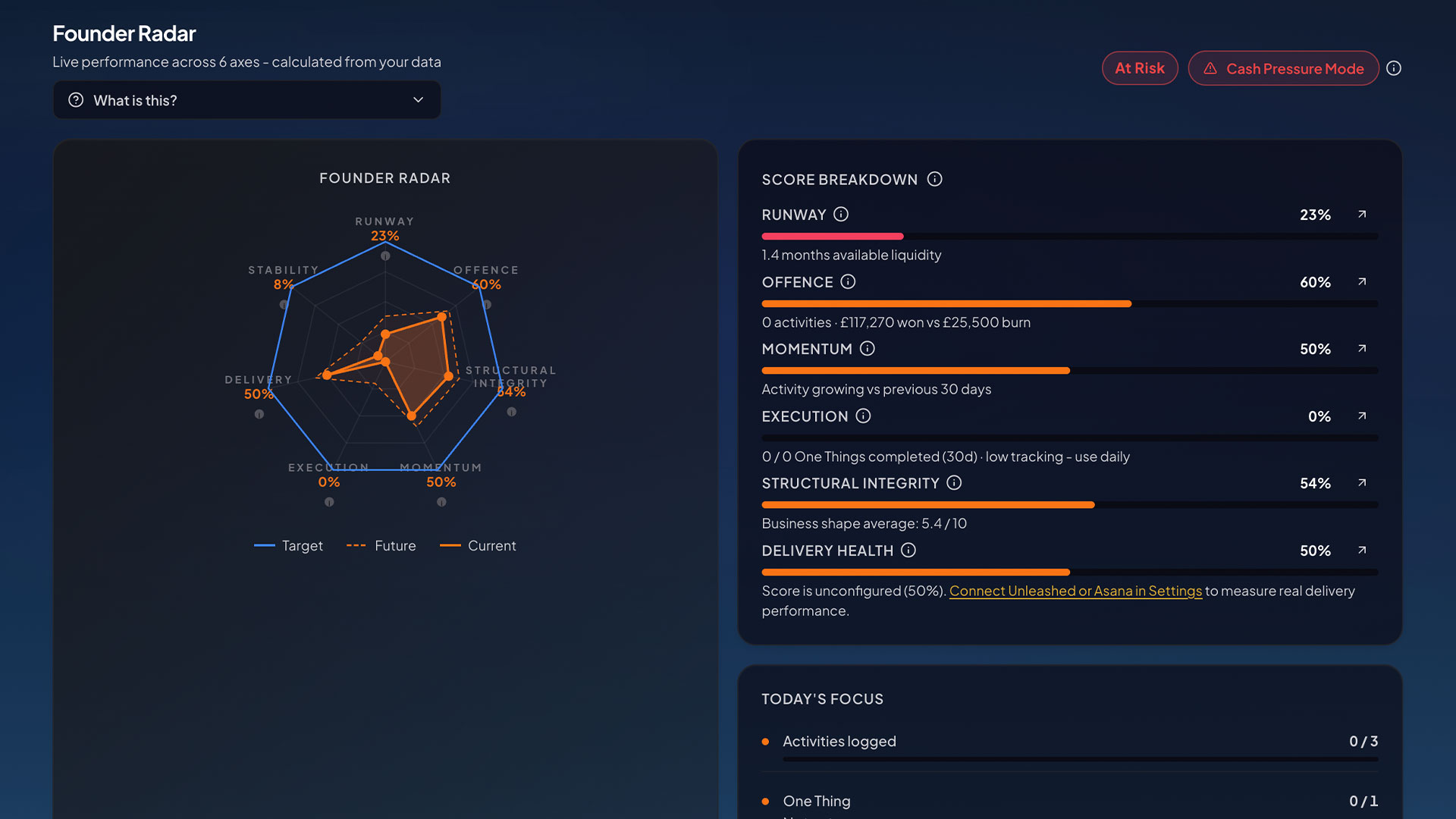Open Offence details arrow

[1362, 282]
